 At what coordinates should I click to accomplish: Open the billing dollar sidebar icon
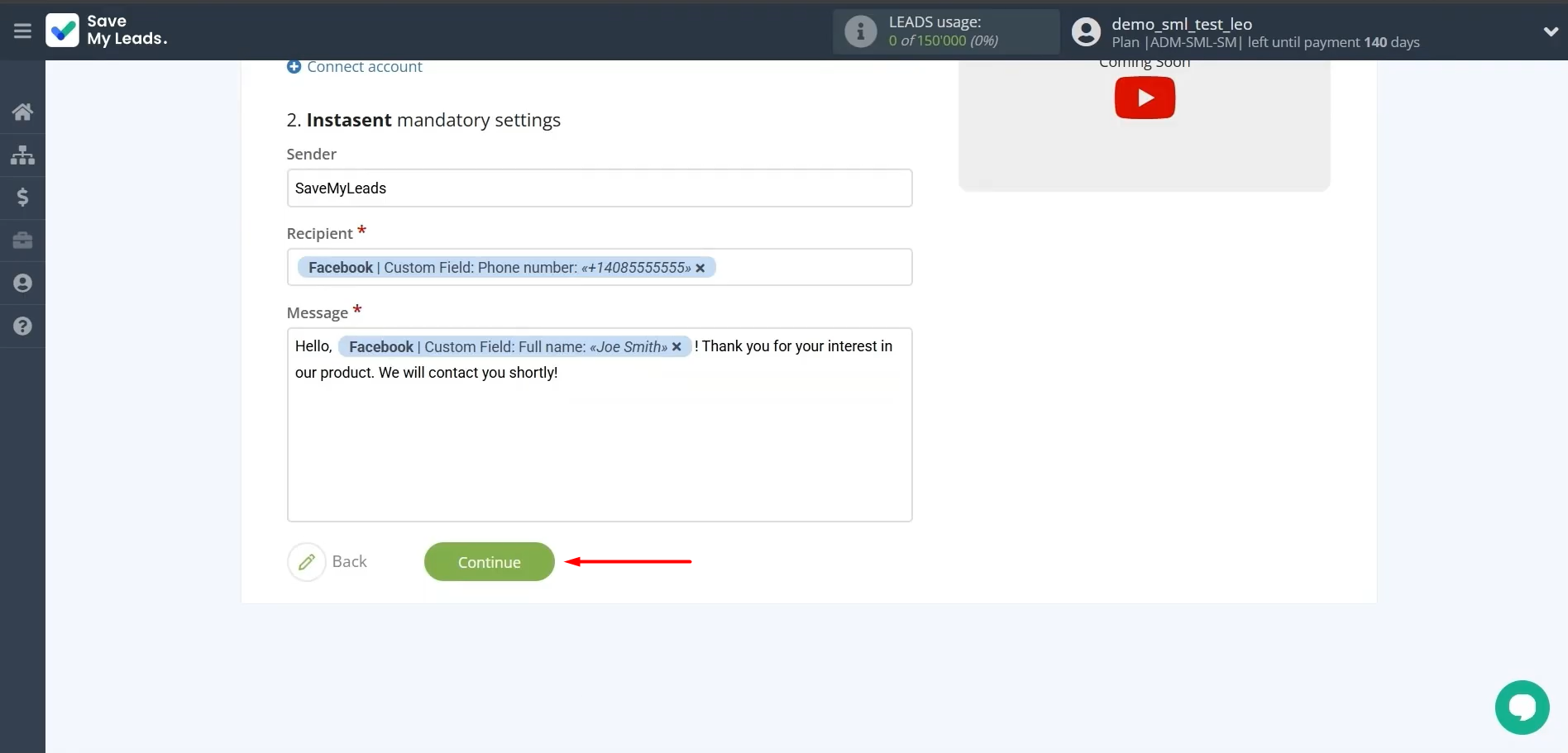(22, 198)
